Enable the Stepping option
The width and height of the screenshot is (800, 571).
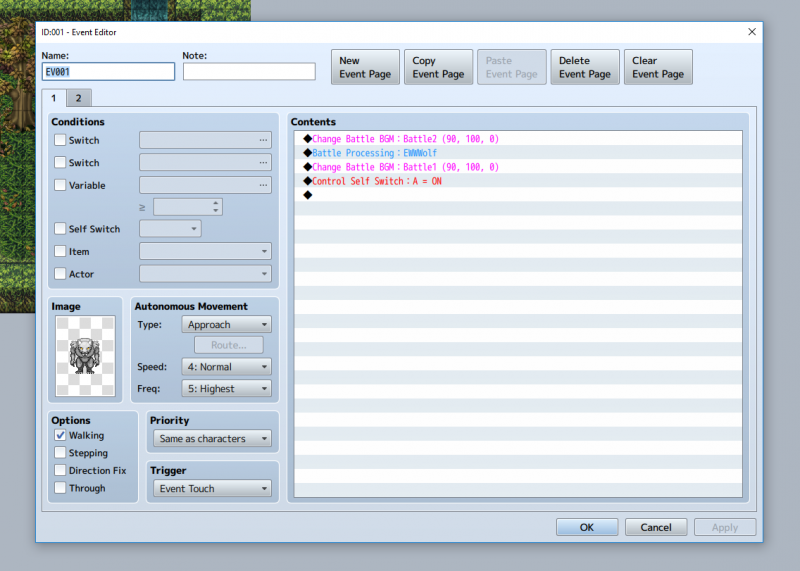60,453
